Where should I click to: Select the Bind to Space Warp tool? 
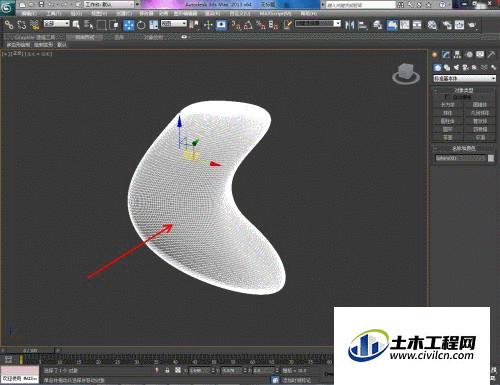pyautogui.click(x=35, y=25)
